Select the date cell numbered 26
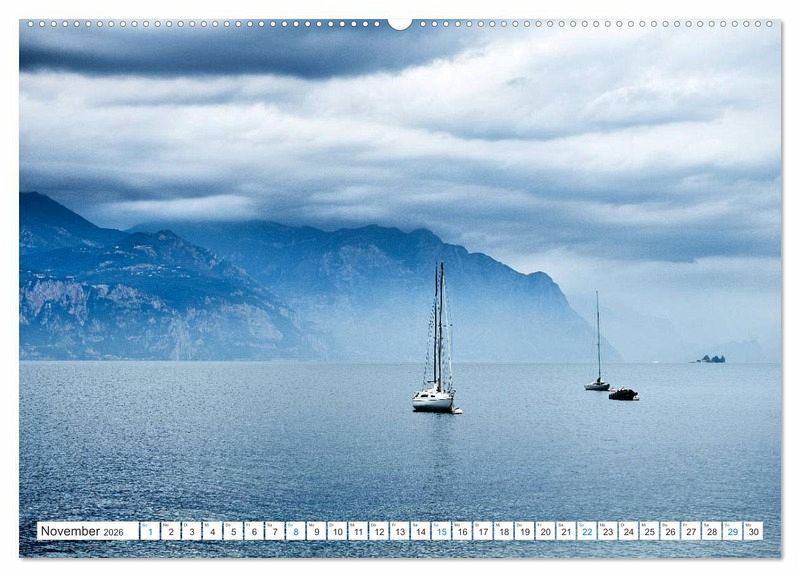 point(671,531)
